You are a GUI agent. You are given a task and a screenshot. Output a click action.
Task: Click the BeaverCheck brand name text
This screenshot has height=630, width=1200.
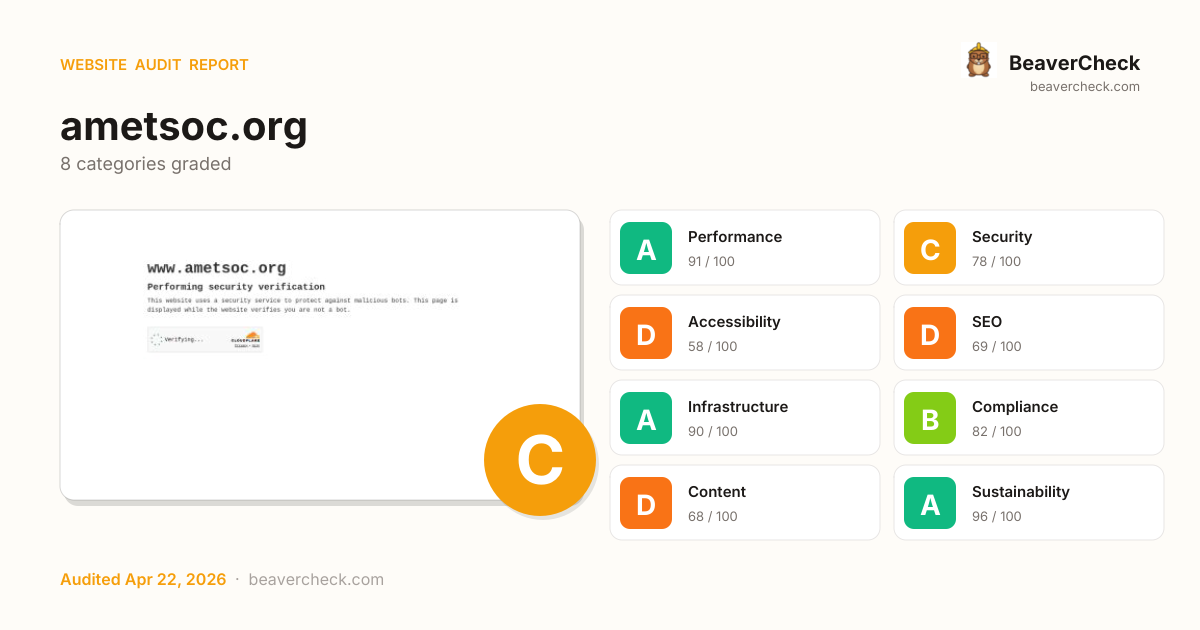[1074, 63]
